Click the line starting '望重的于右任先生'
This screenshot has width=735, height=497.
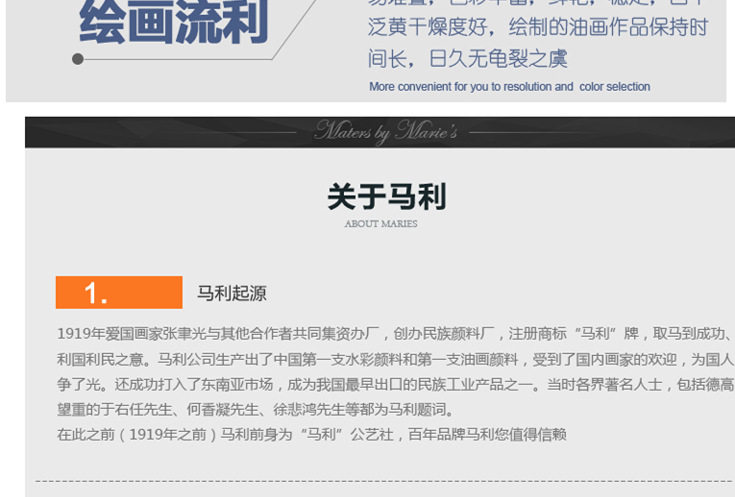click(255, 410)
